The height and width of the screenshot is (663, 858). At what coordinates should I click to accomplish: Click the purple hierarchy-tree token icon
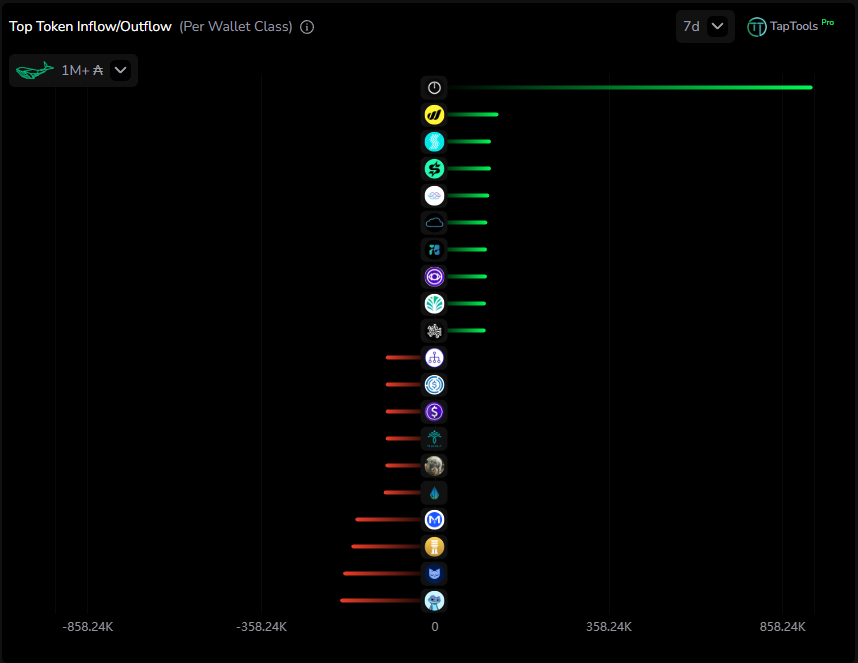(x=434, y=358)
